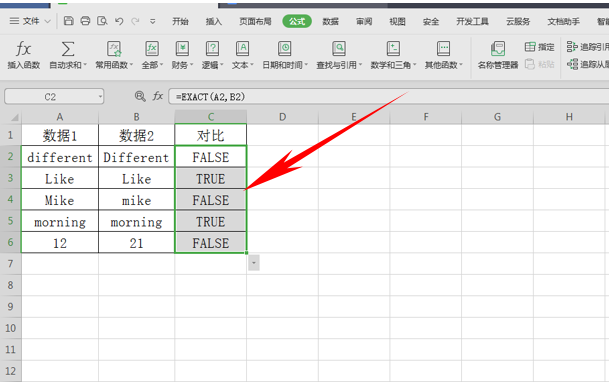
Task: Click the zoom lookup icon beside formula bar
Action: pyautogui.click(x=140, y=96)
